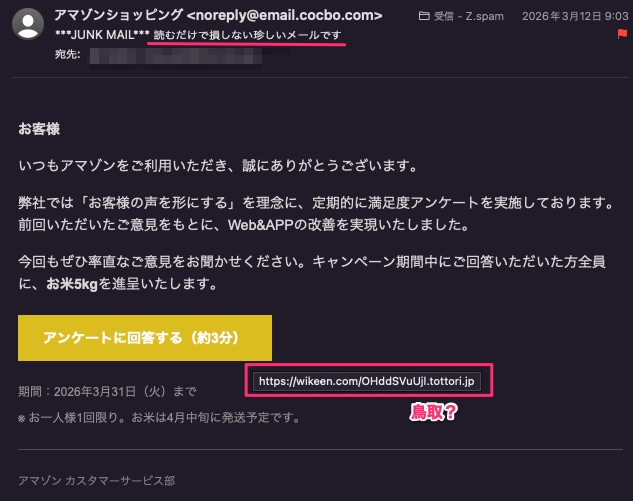
Task: Click the お一人様1回限り note line
Action: (x=159, y=417)
